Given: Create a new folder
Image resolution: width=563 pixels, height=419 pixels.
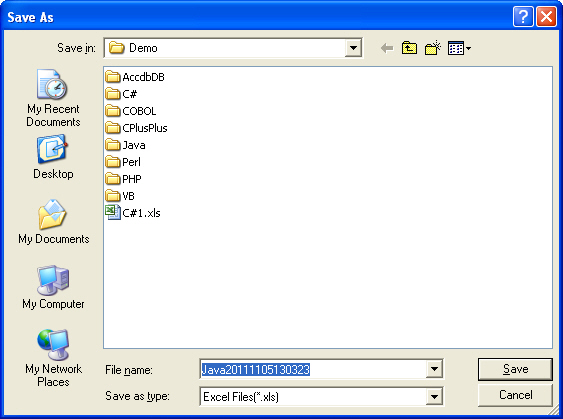Looking at the screenshot, I should tap(433, 48).
